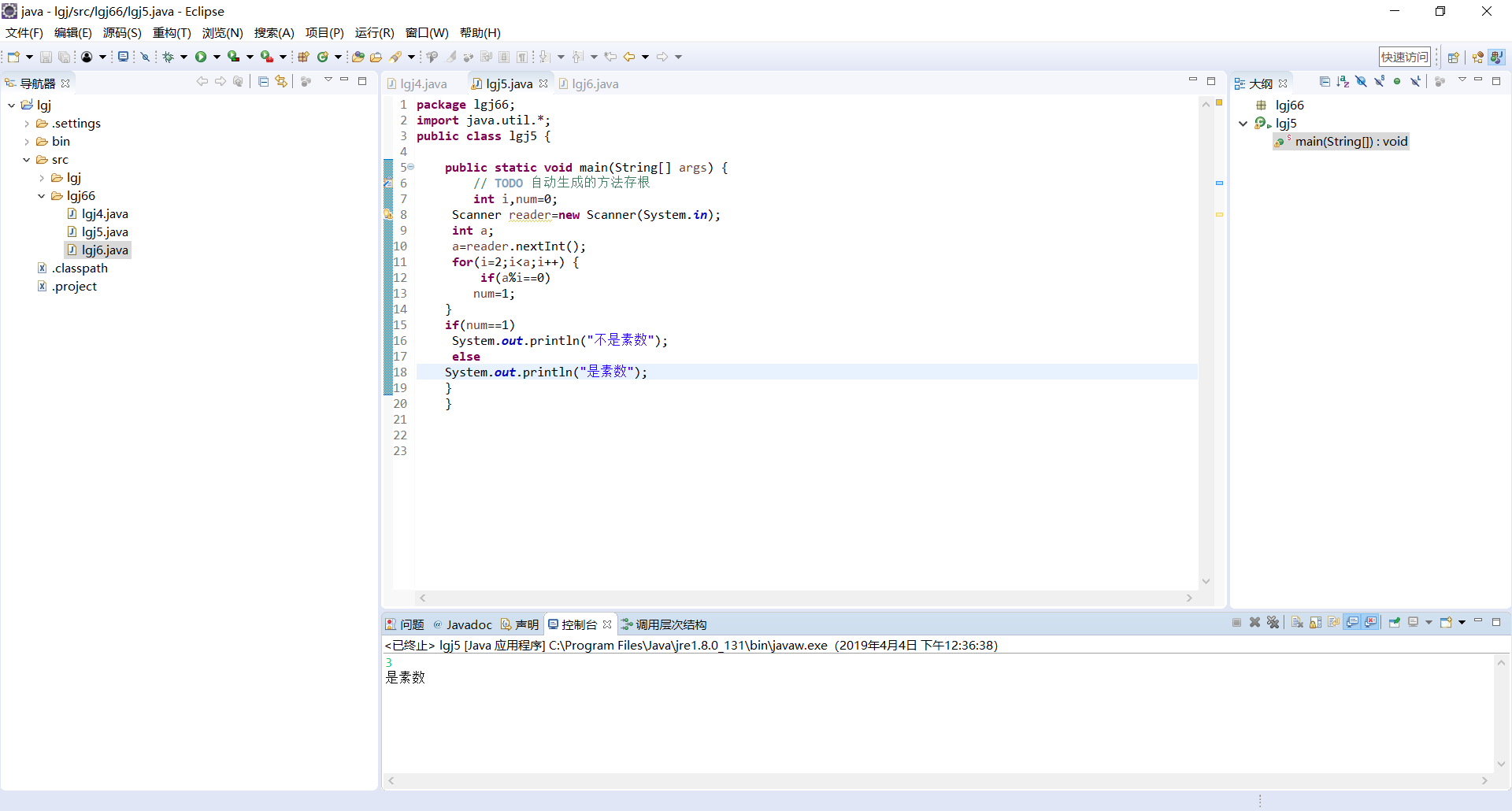Toggle Scroll Lock in the console toolbar

click(x=1315, y=623)
